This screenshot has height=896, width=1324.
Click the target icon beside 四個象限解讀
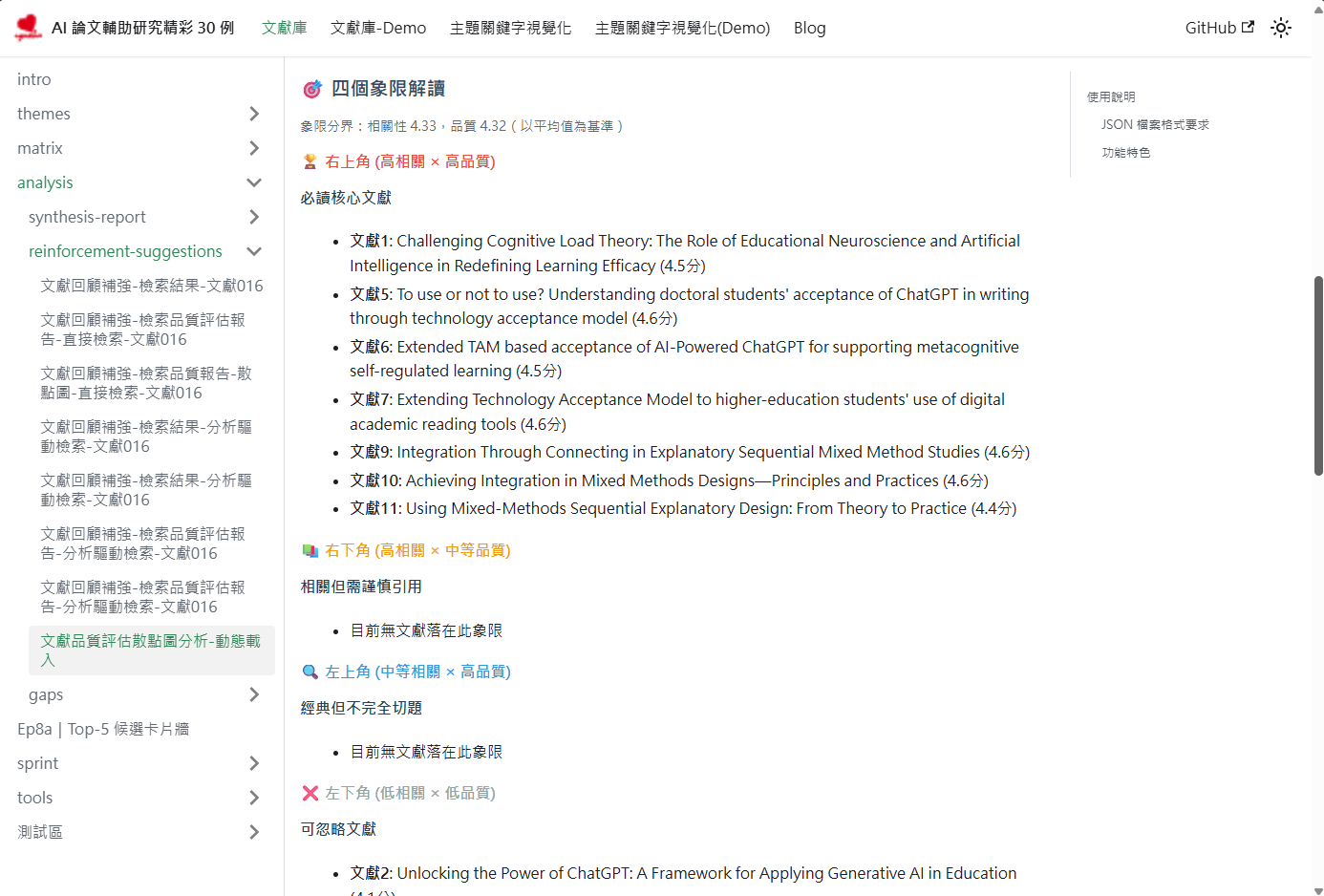pyautogui.click(x=312, y=89)
